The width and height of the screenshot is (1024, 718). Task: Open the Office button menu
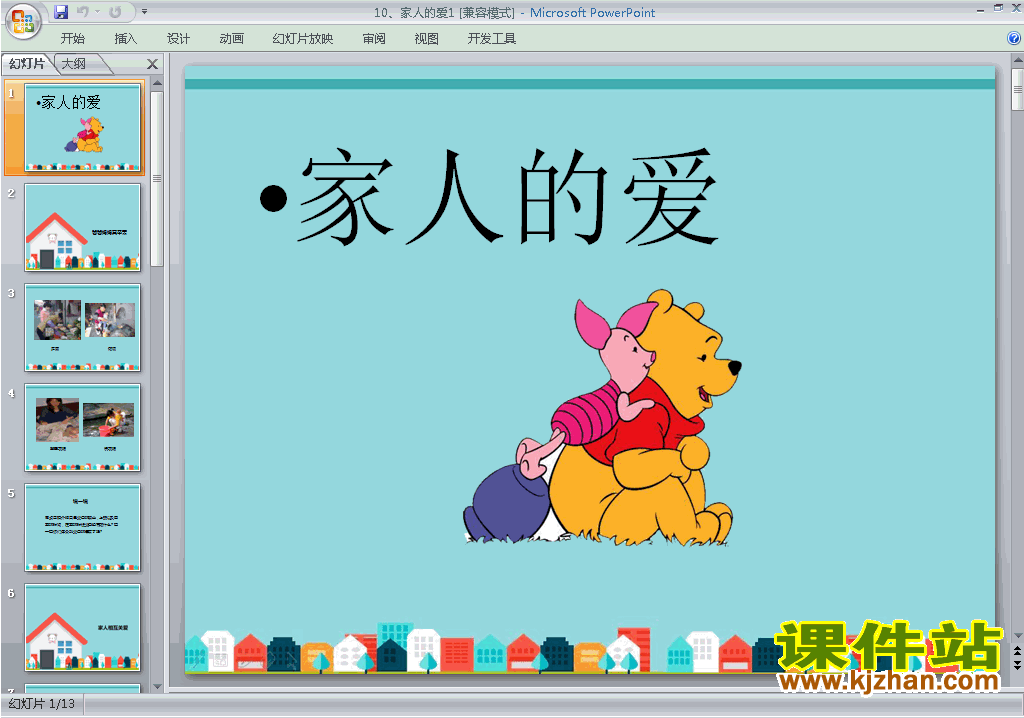click(x=23, y=22)
